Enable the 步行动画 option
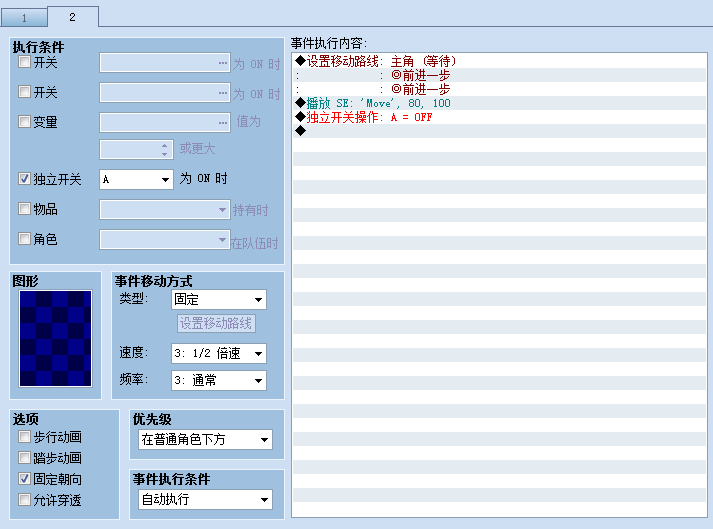 point(24,437)
